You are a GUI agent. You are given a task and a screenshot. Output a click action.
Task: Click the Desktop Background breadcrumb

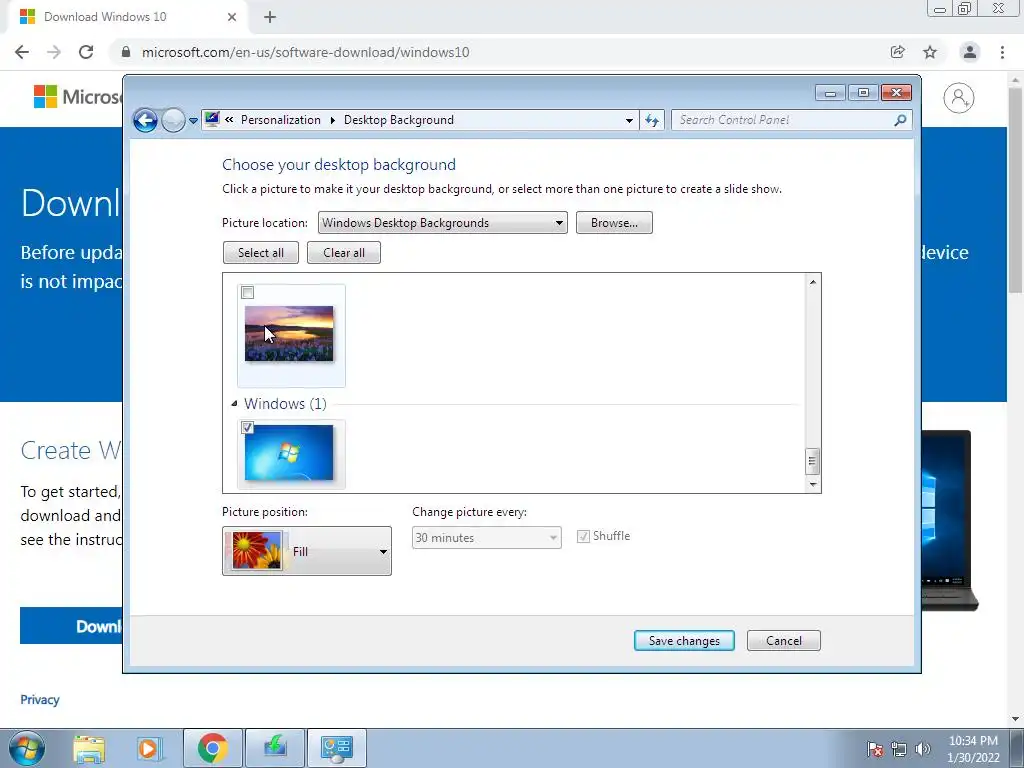(x=398, y=120)
